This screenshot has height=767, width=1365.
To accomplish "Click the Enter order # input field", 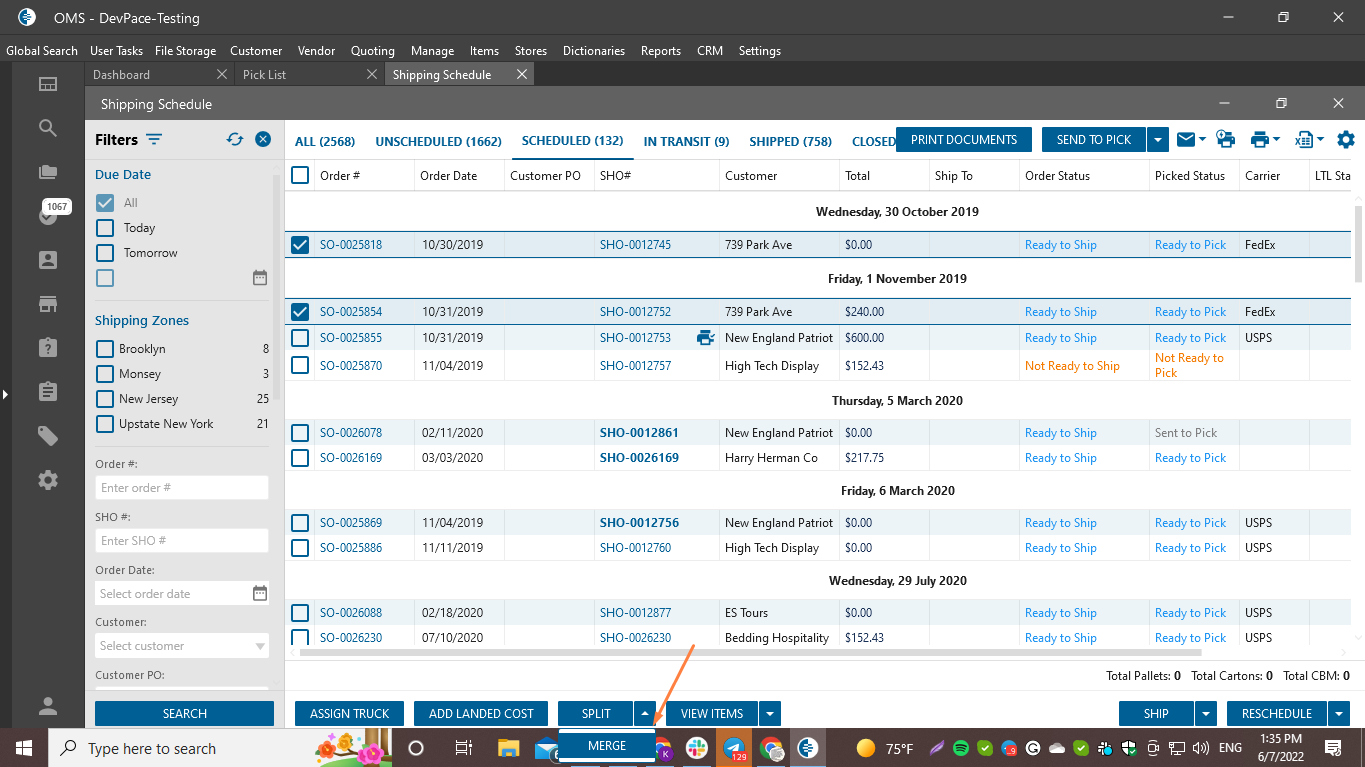I will [x=182, y=488].
